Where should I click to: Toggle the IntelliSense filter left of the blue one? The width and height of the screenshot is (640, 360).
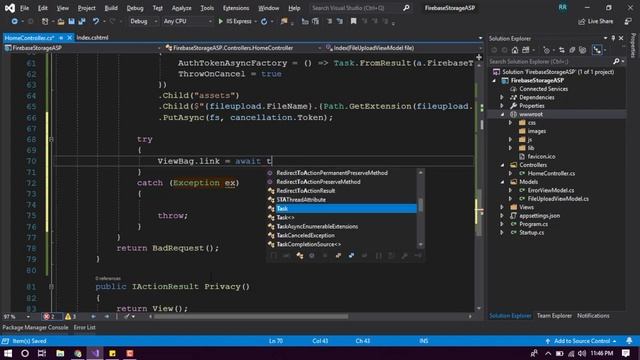click(338, 256)
